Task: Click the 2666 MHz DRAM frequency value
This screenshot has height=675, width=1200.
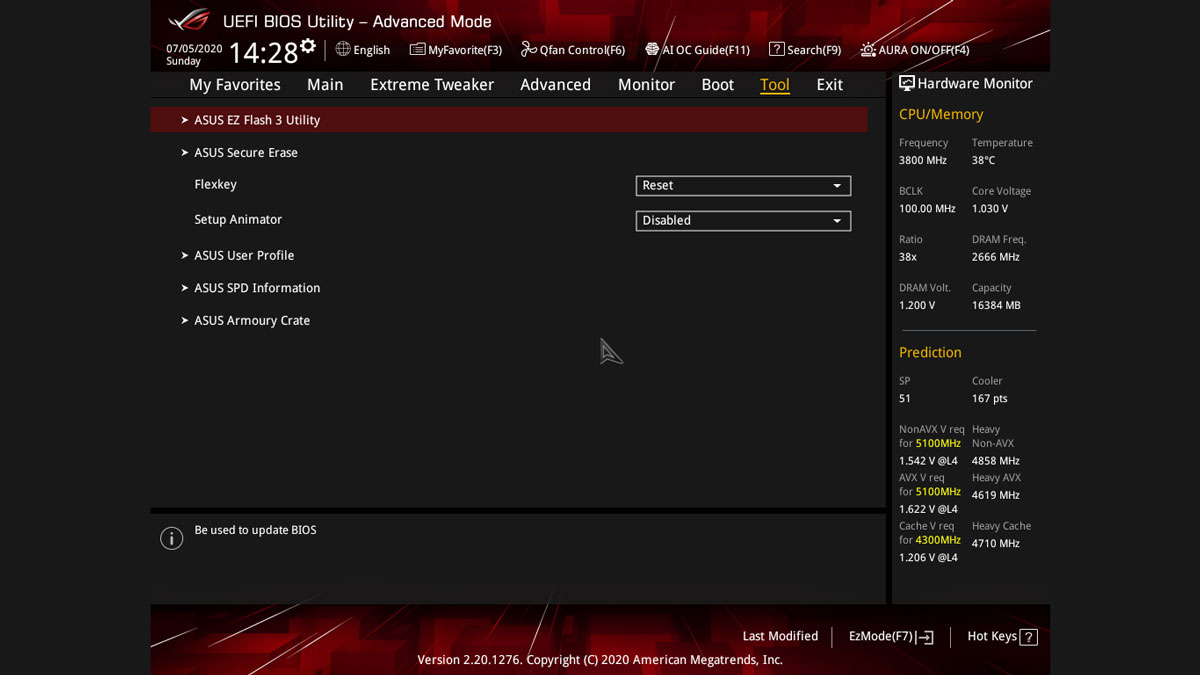Action: [x=996, y=257]
